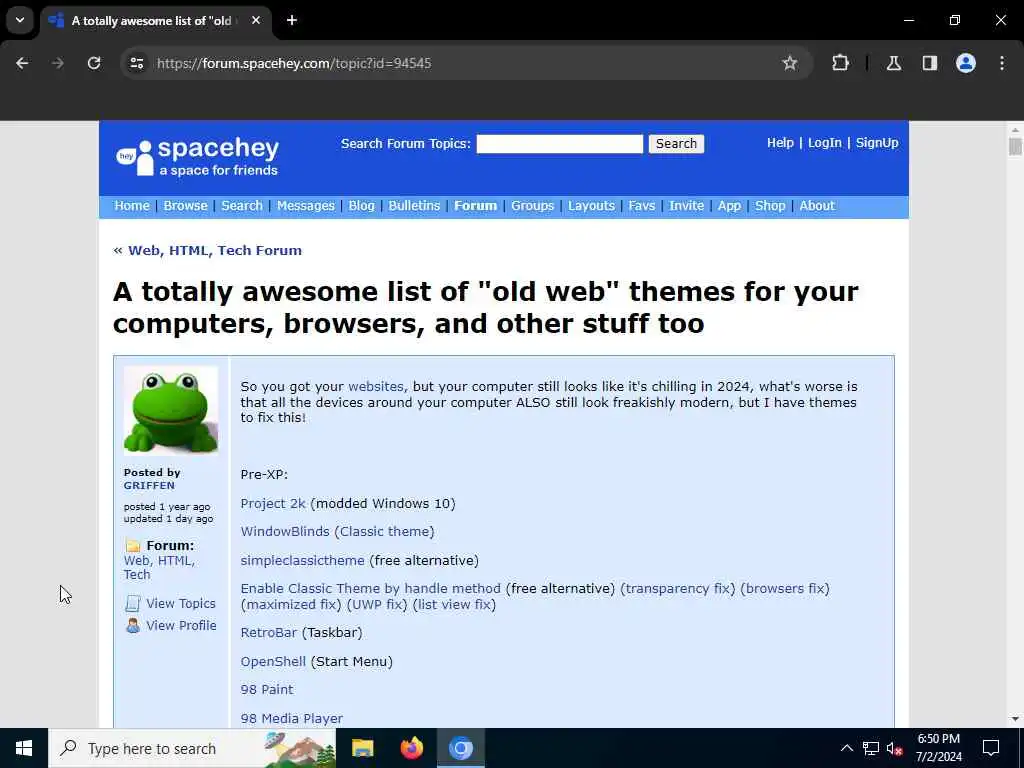Open the Messages nav item
Viewport: 1024px width, 768px height.
coord(306,206)
